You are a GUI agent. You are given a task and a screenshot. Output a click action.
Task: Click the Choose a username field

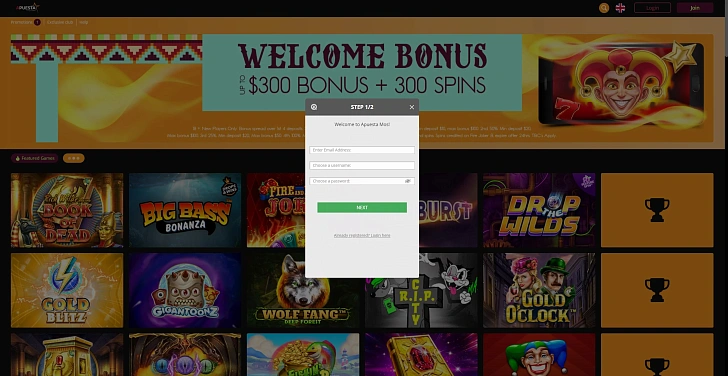click(362, 165)
